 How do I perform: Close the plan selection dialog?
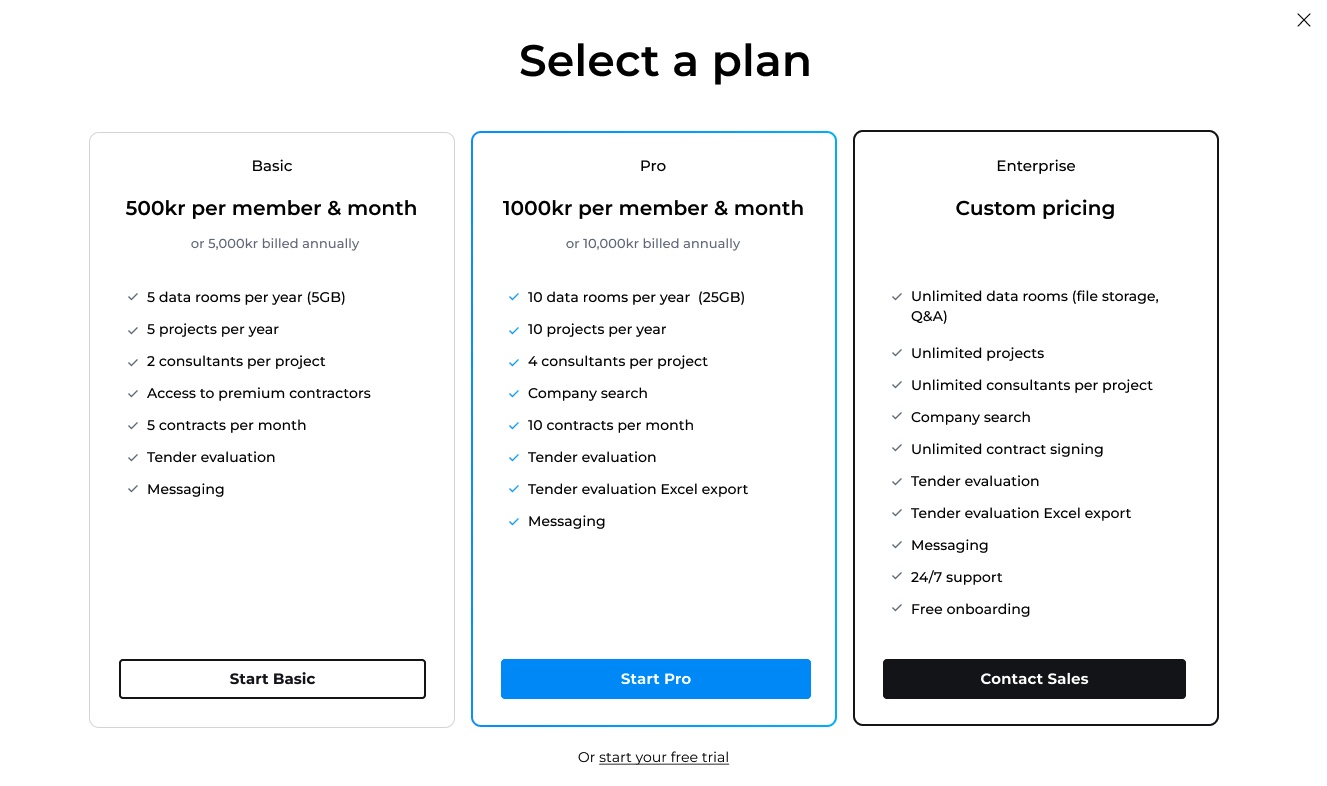tap(1303, 20)
